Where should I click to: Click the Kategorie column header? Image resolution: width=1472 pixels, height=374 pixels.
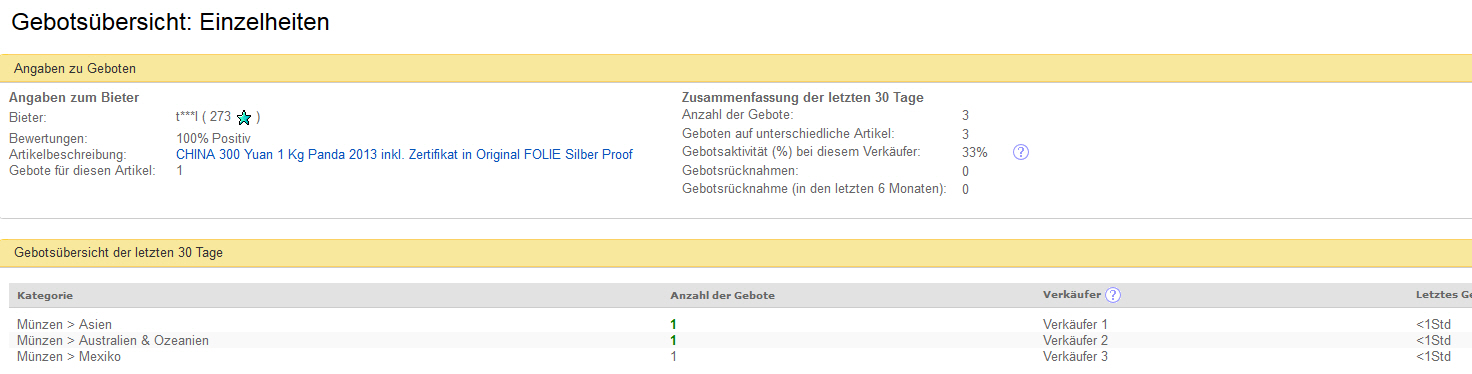click(45, 296)
